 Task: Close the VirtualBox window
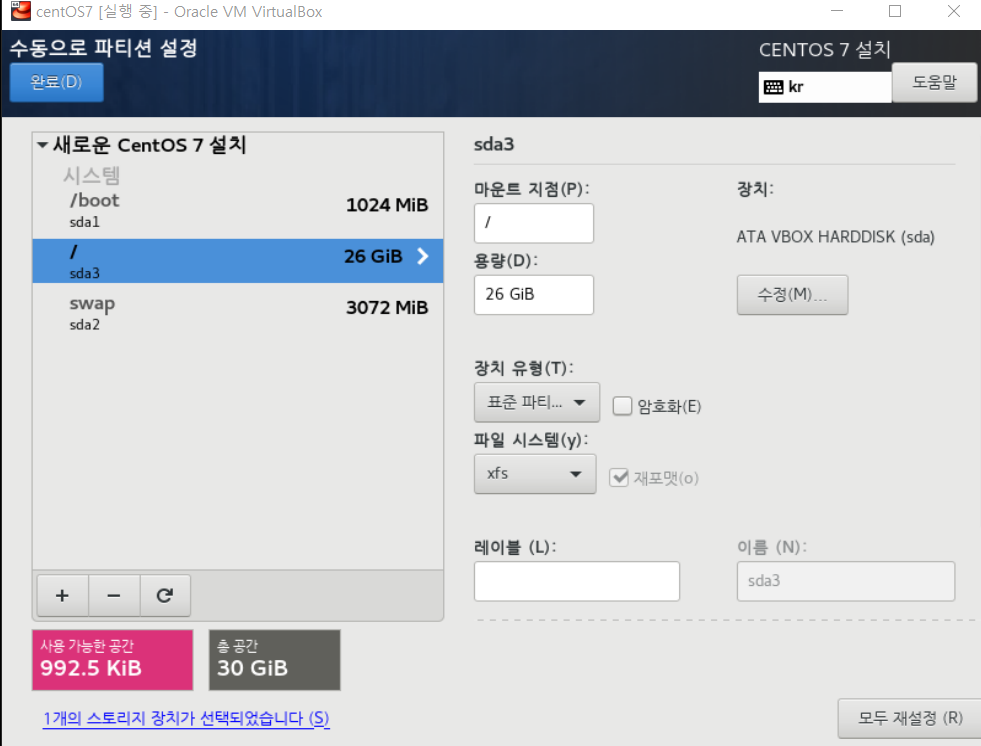(x=953, y=11)
